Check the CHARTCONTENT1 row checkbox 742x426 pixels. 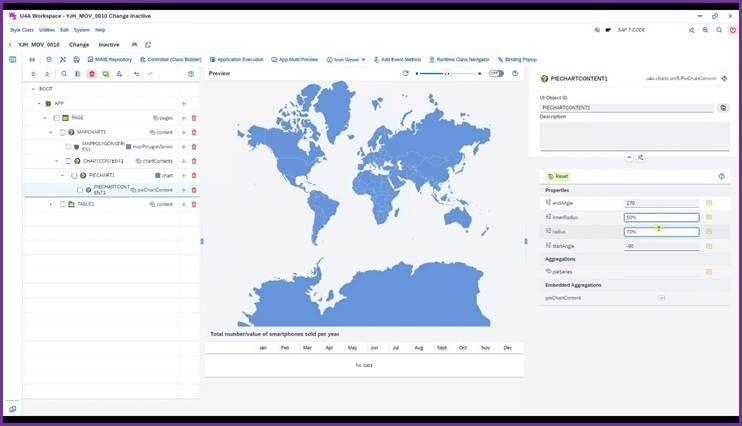(68, 161)
